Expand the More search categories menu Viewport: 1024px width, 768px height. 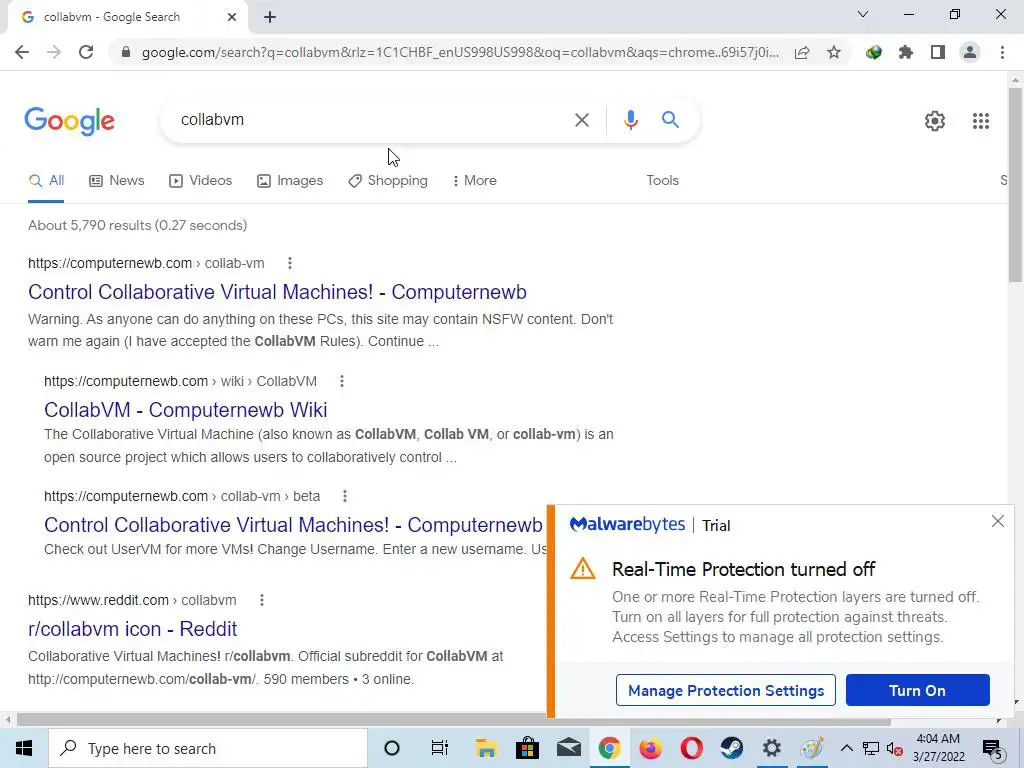pyautogui.click(x=474, y=181)
